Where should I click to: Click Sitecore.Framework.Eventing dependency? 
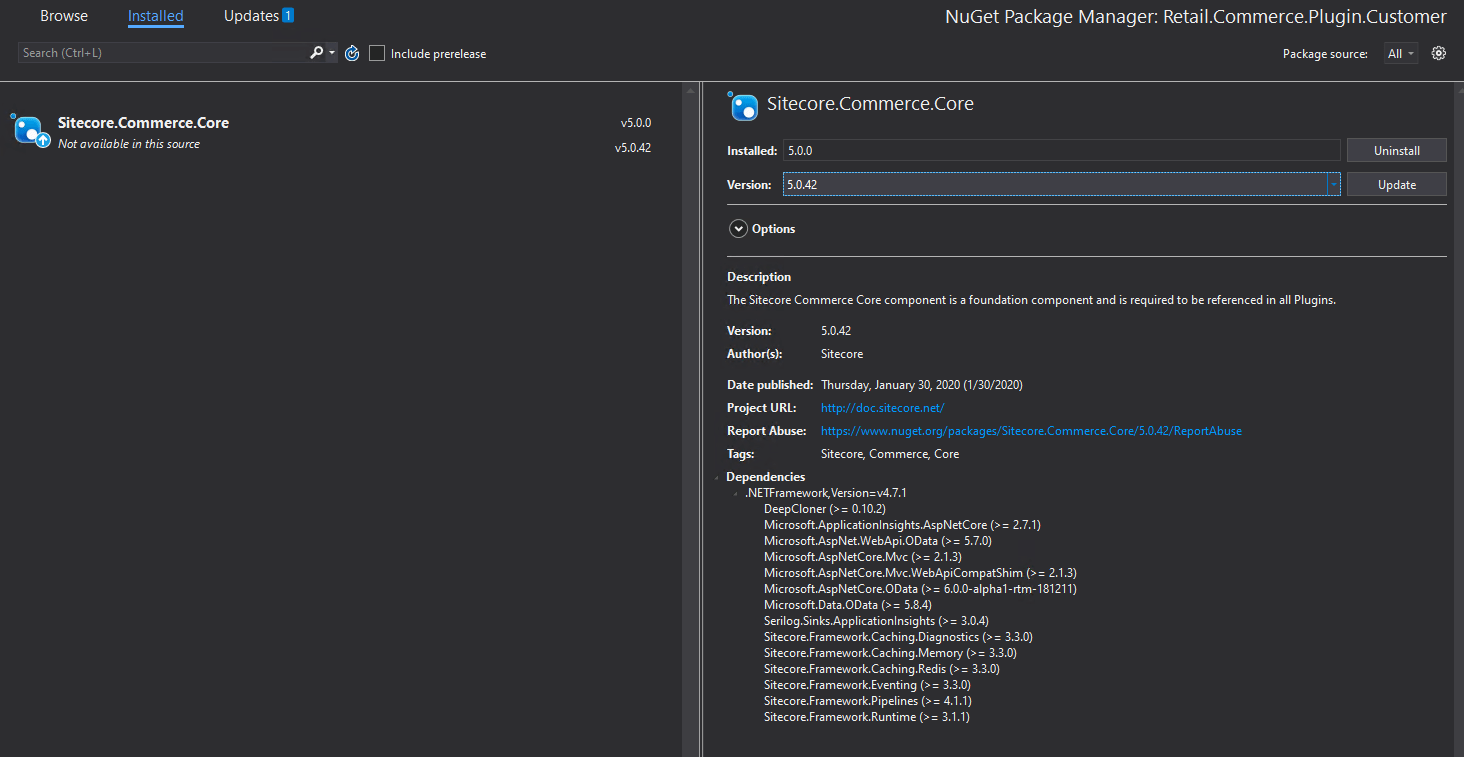coord(867,685)
